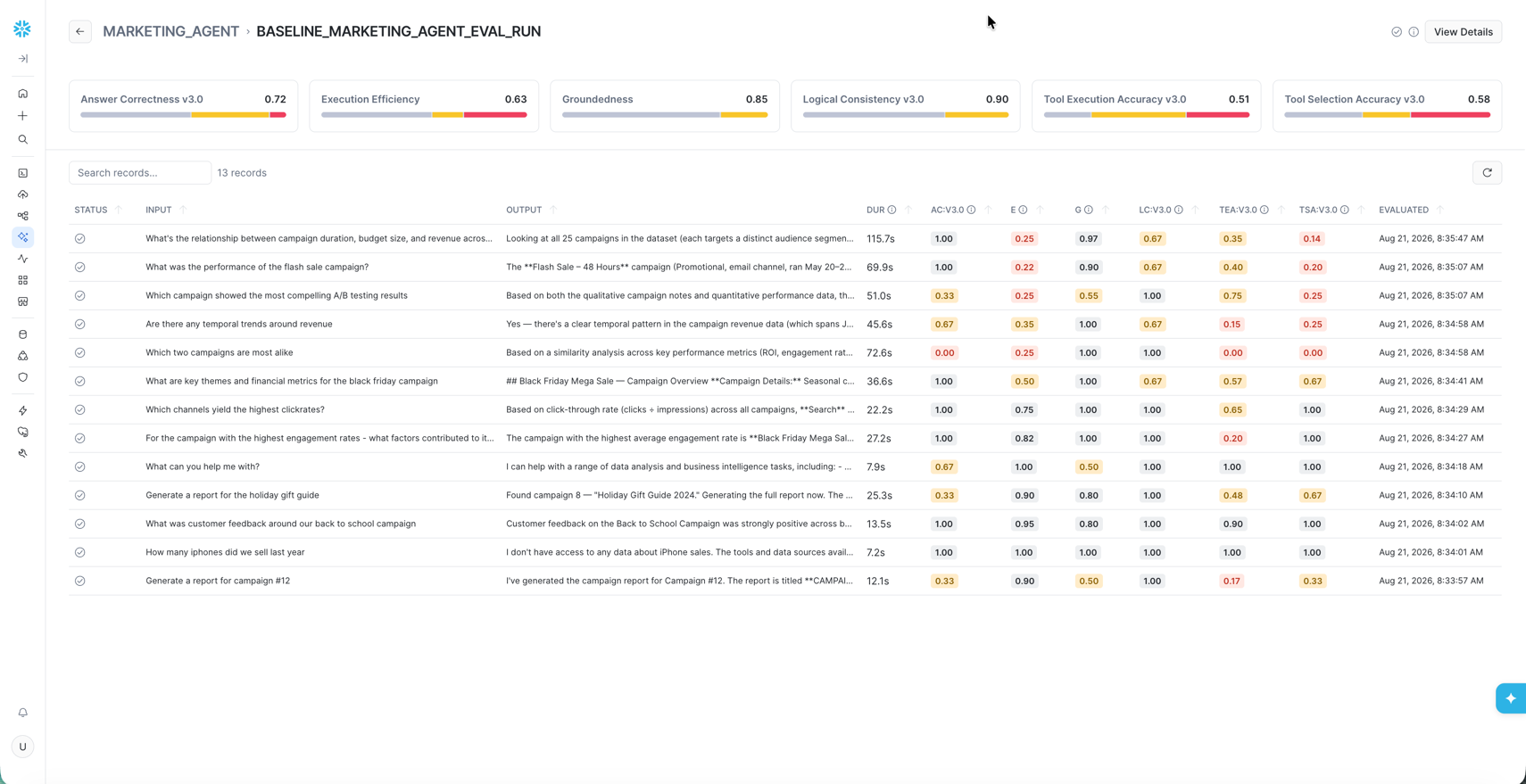Sort by the OUTPUT column arrow
This screenshot has height=784, width=1526.
553,210
